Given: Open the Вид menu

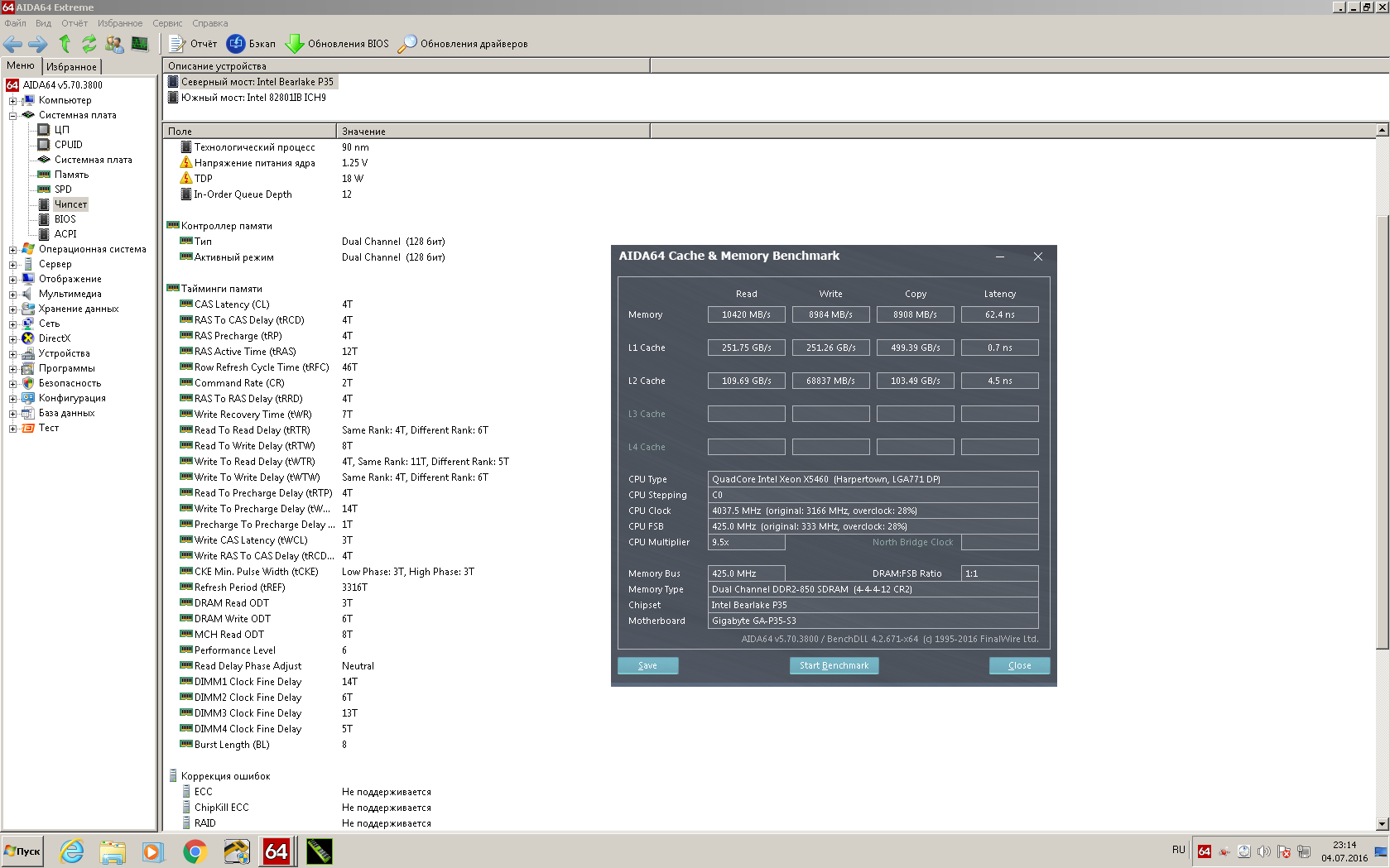Looking at the screenshot, I should (43, 23).
